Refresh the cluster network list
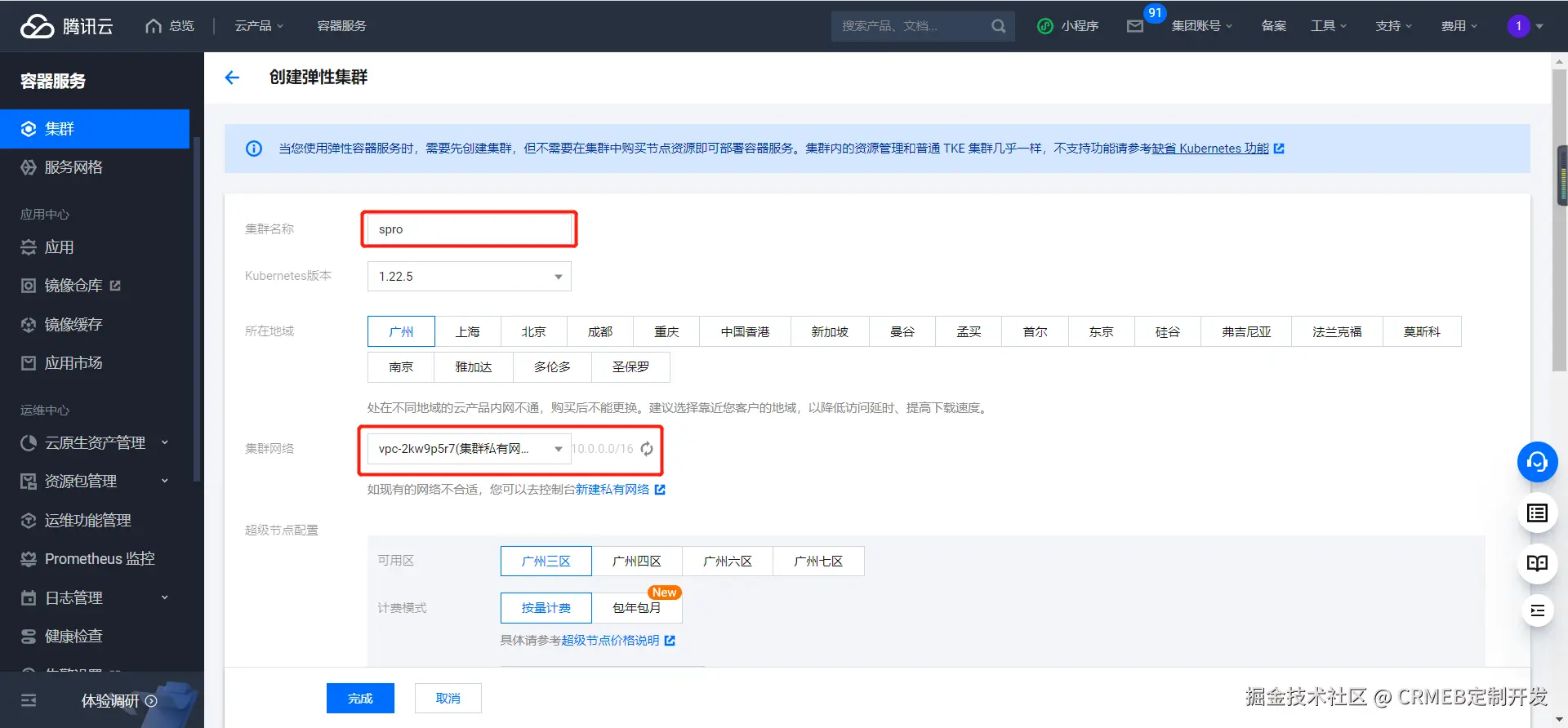 click(647, 449)
